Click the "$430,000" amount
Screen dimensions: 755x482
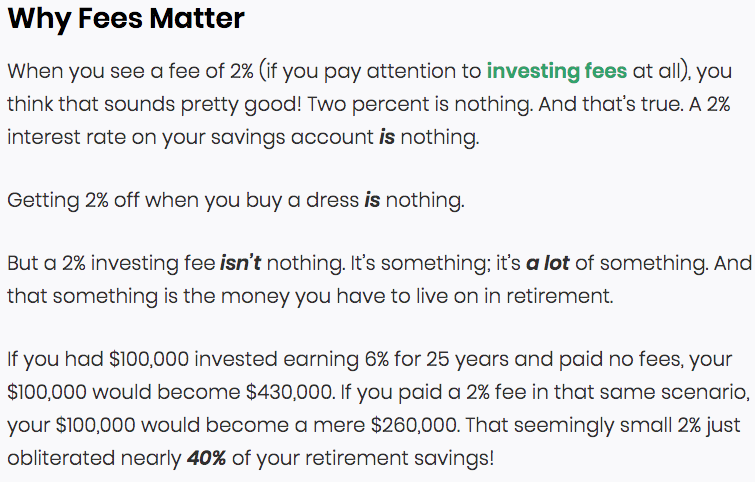(x=290, y=392)
